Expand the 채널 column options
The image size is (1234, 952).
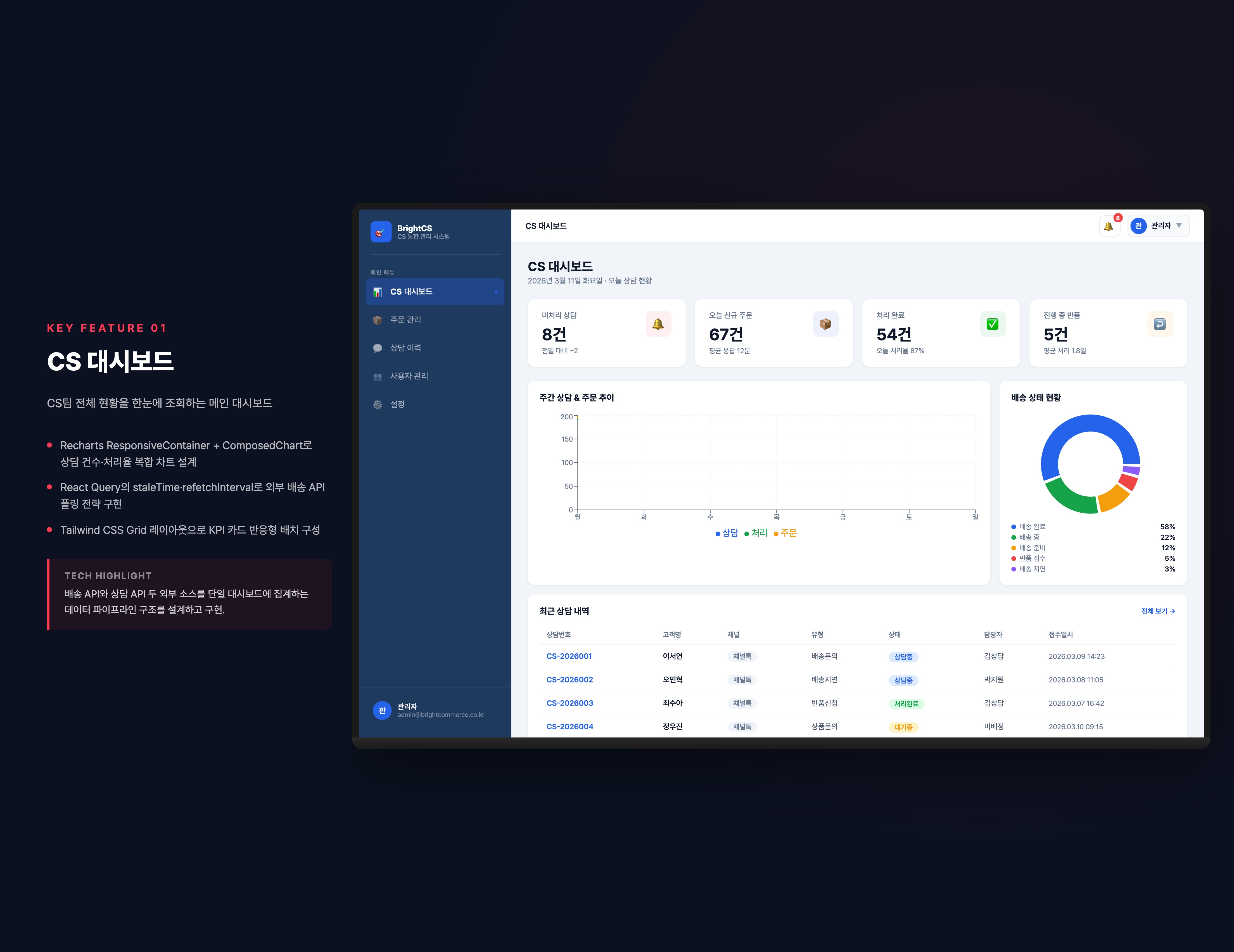[735, 634]
